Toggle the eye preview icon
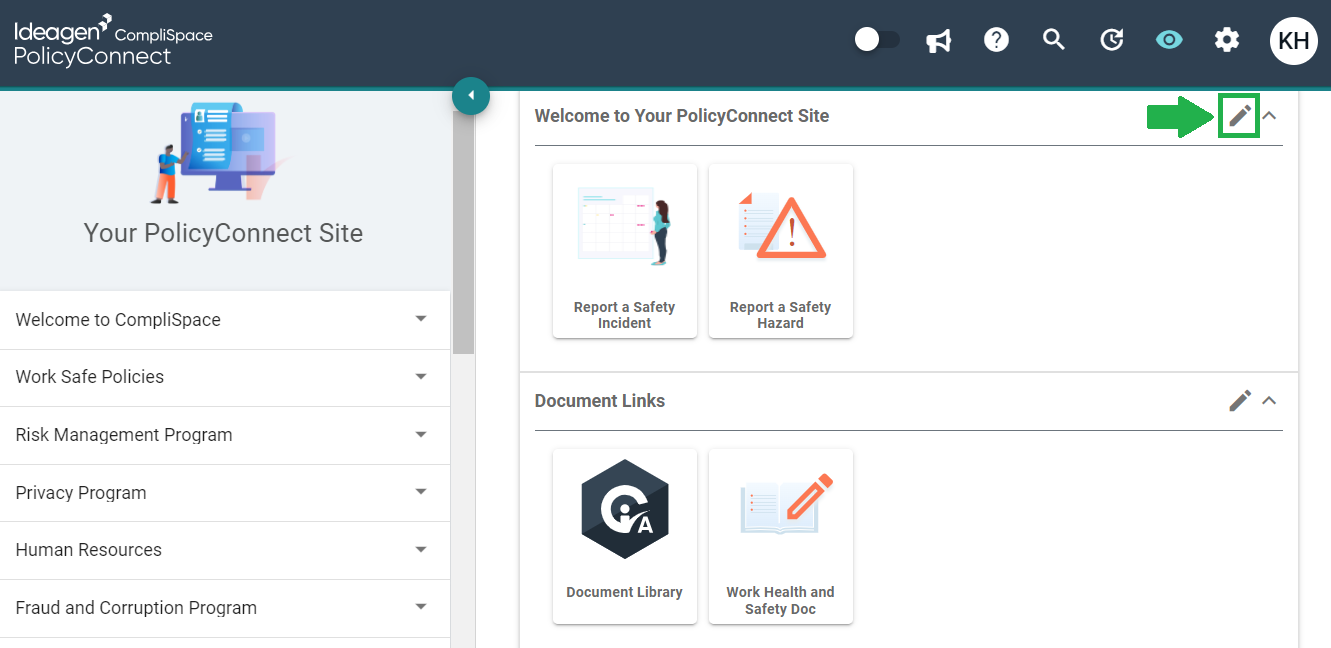 point(1169,40)
